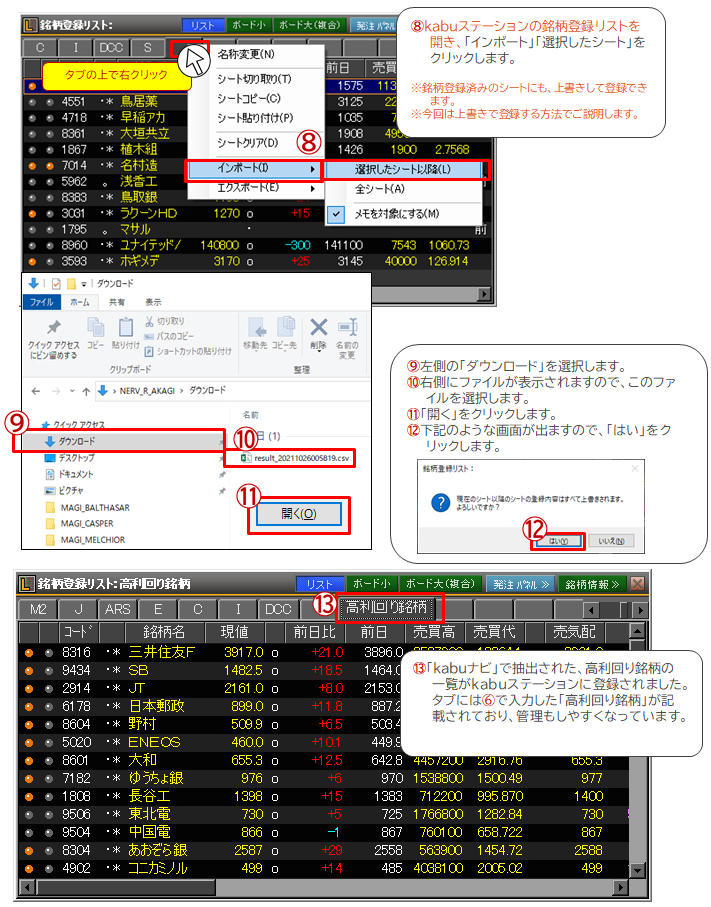Click the 削除 (Delete) X icon
The height and width of the screenshot is (907, 711).
point(318,327)
